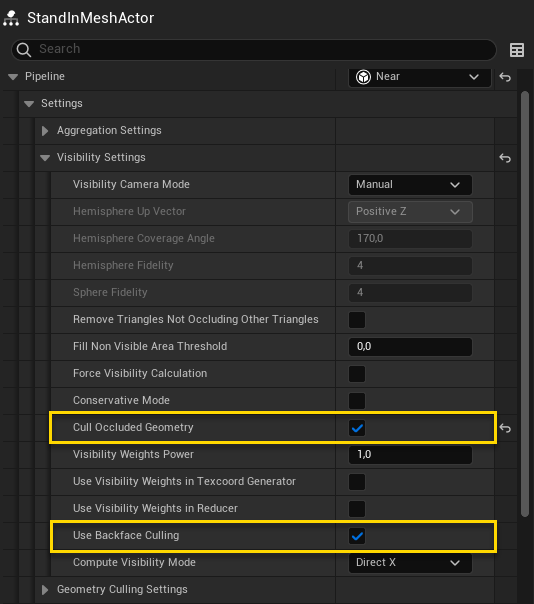Click the Cull Occluded Geometry label
Image resolution: width=534 pixels, height=604 pixels.
coord(133,428)
